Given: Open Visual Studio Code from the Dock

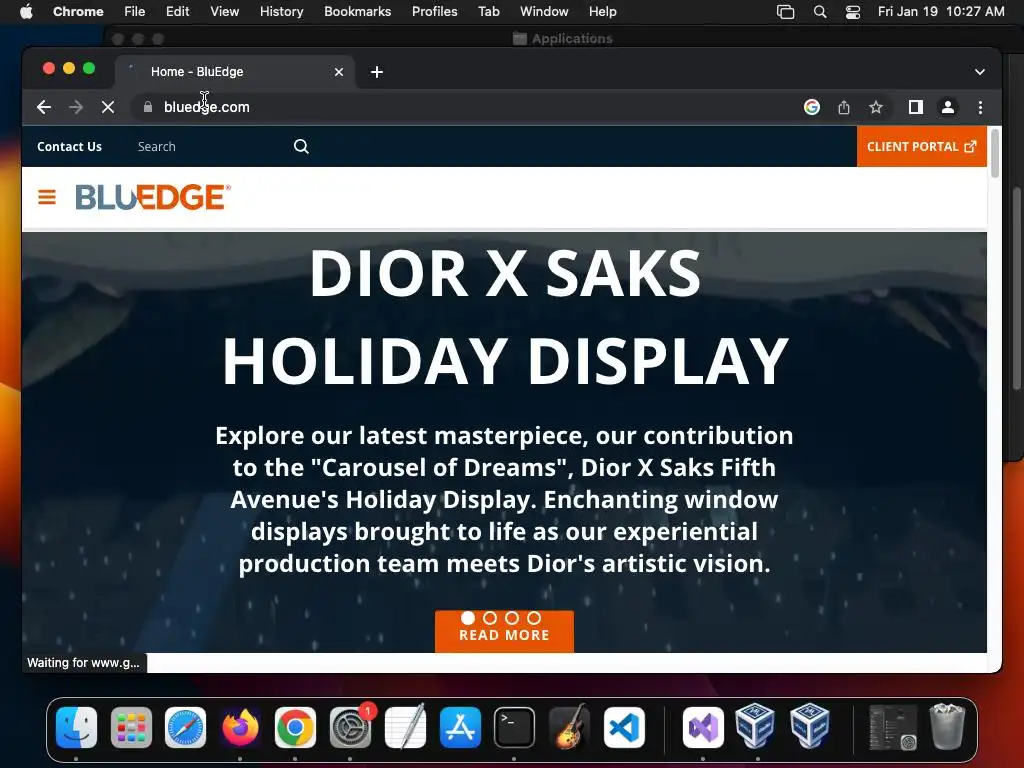Looking at the screenshot, I should (x=624, y=728).
